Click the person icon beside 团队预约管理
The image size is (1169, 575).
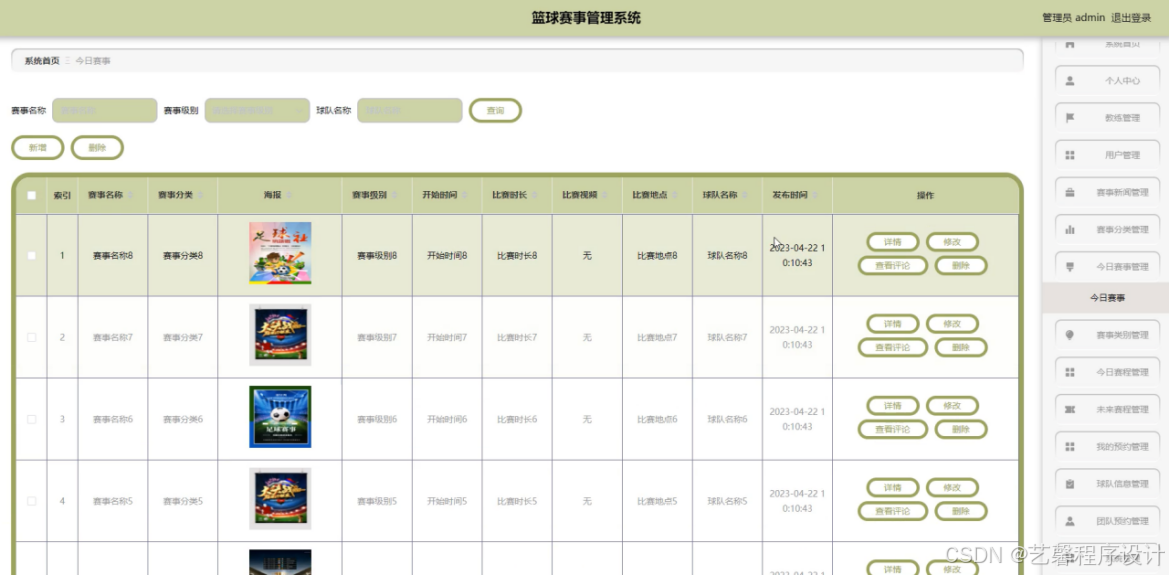click(x=1070, y=521)
